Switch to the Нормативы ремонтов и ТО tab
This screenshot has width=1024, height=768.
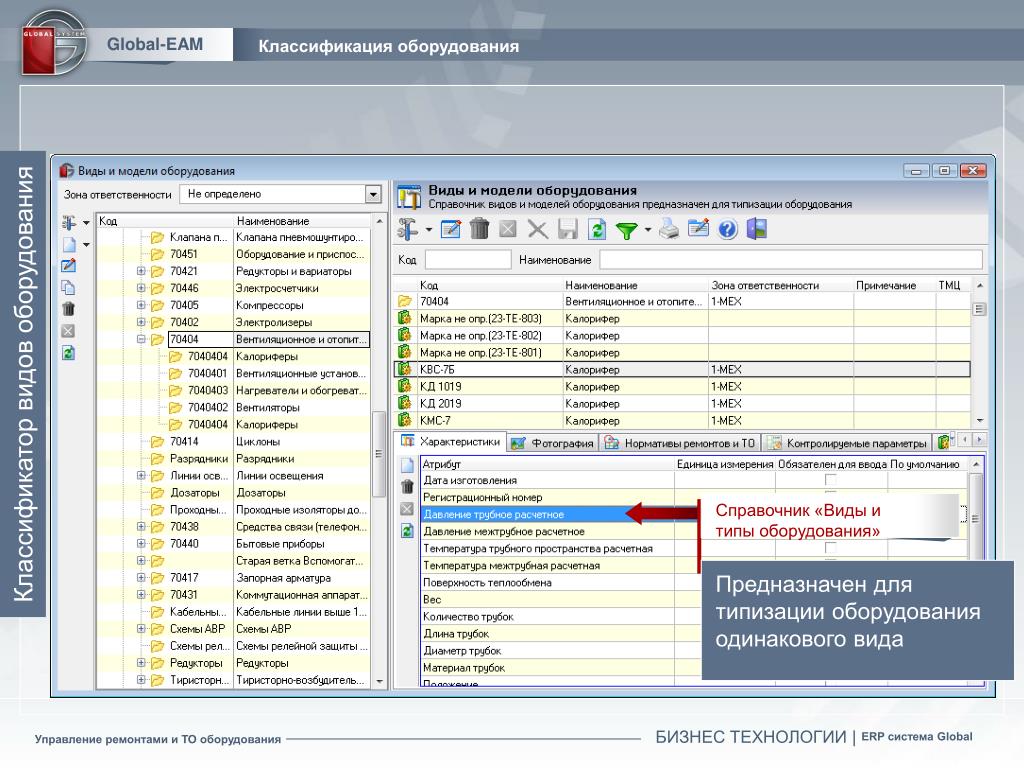tap(680, 443)
